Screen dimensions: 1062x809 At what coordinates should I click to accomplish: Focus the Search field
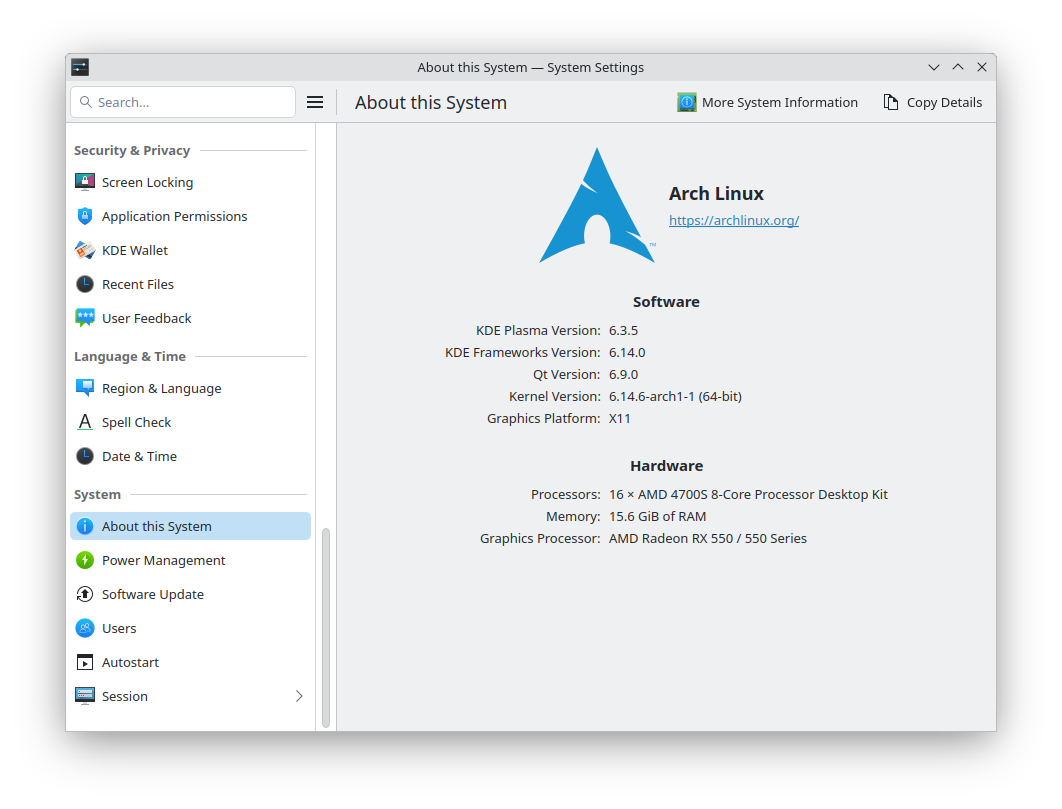(x=183, y=102)
